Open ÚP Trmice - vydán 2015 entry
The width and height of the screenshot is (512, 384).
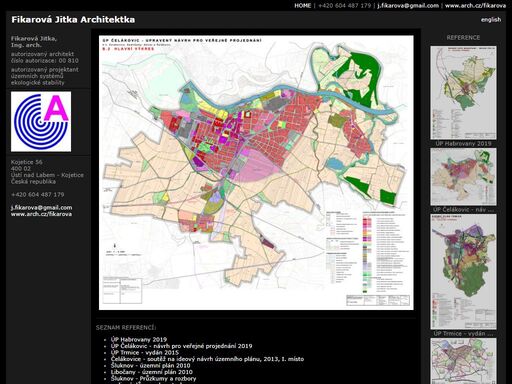click(145, 352)
